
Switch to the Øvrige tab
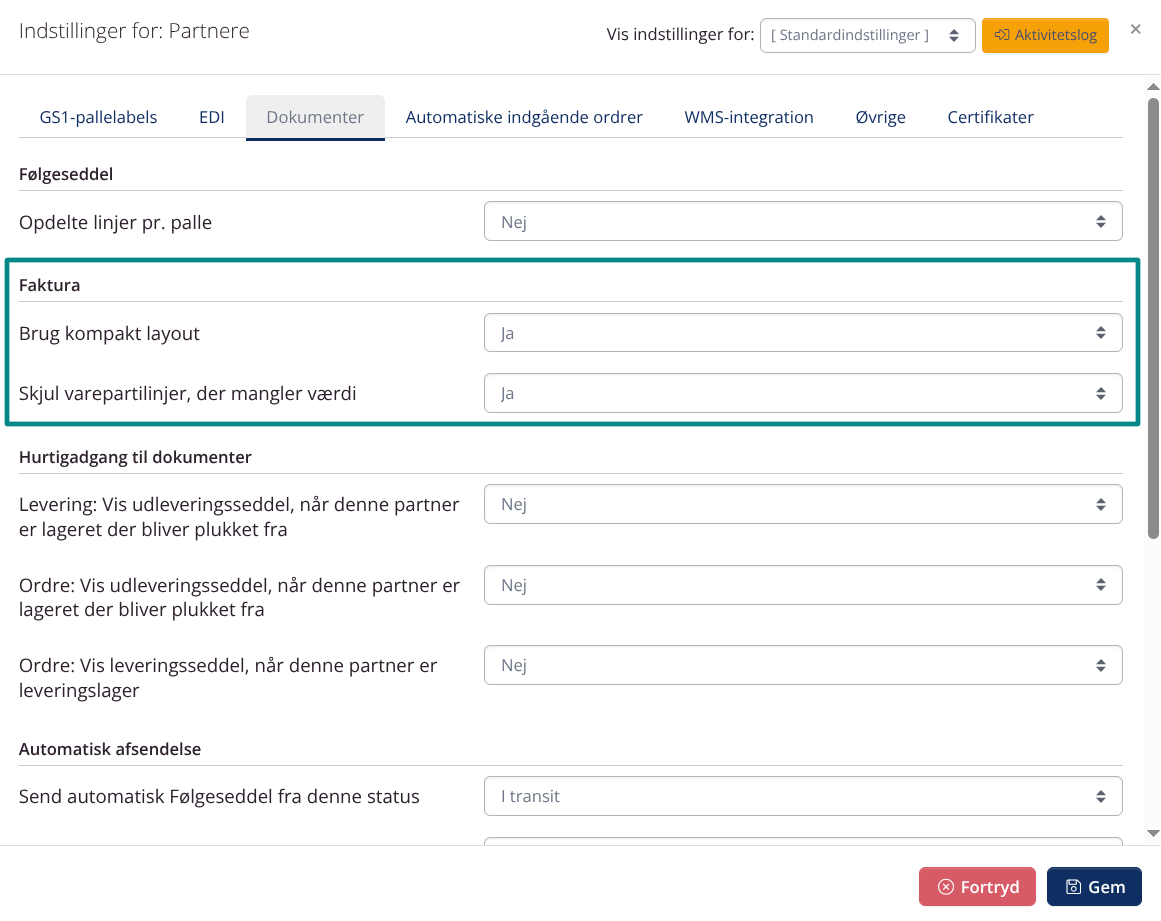pos(880,117)
